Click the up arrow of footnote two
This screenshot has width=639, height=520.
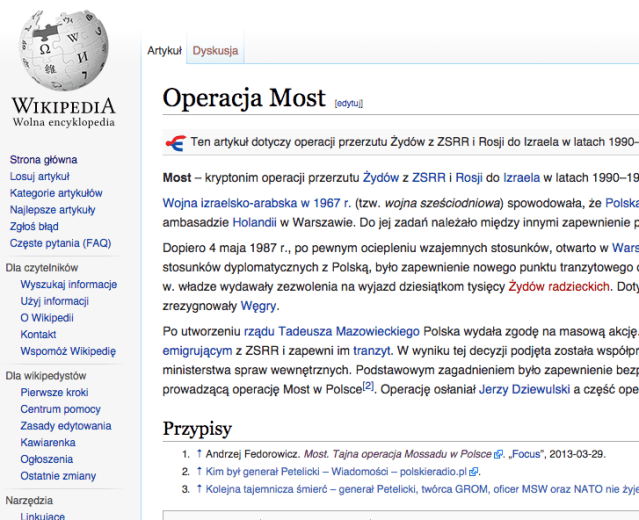[x=199, y=471]
